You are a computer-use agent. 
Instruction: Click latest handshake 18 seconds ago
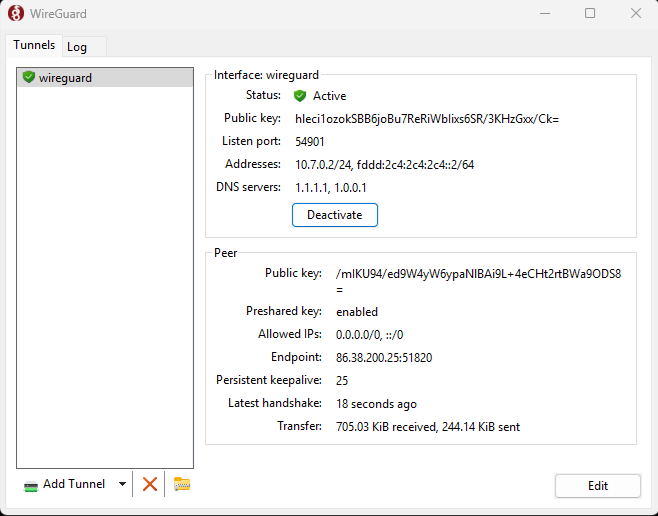point(376,404)
